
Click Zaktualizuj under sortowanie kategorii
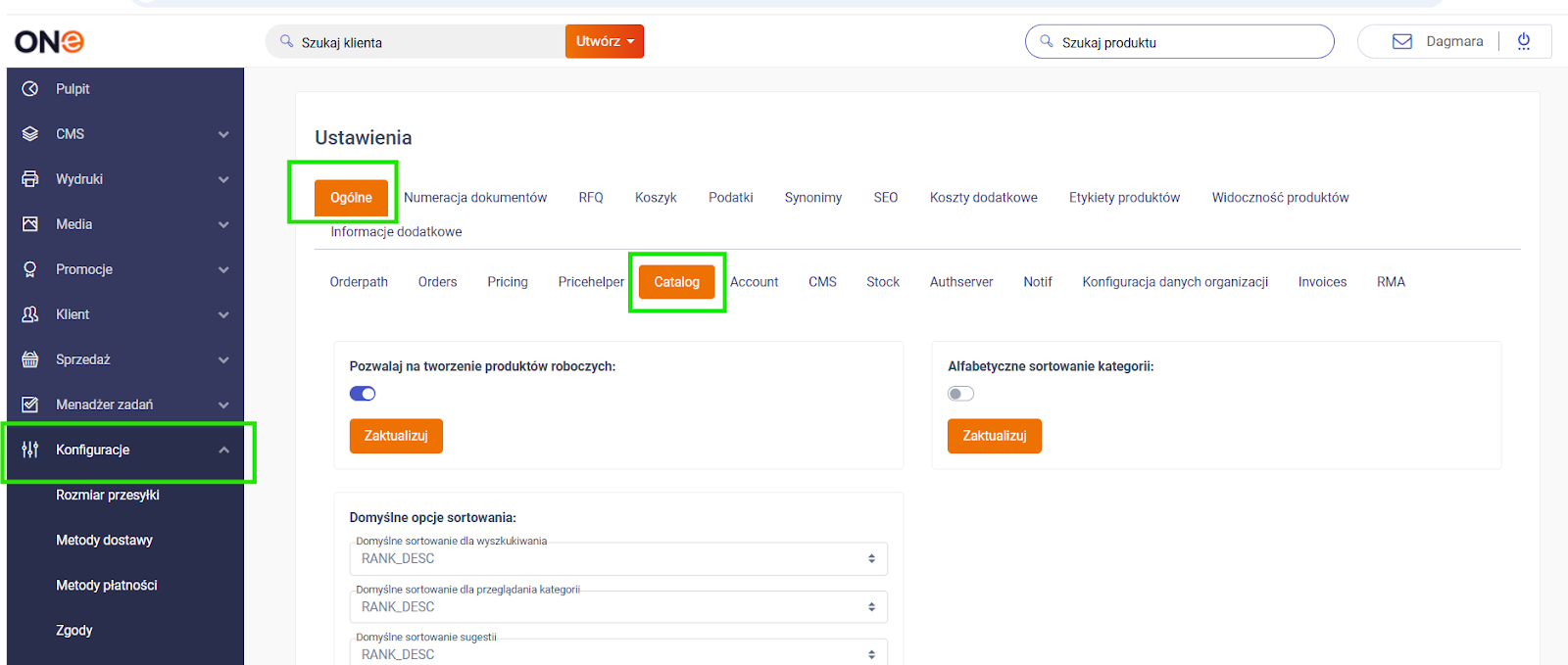(994, 436)
